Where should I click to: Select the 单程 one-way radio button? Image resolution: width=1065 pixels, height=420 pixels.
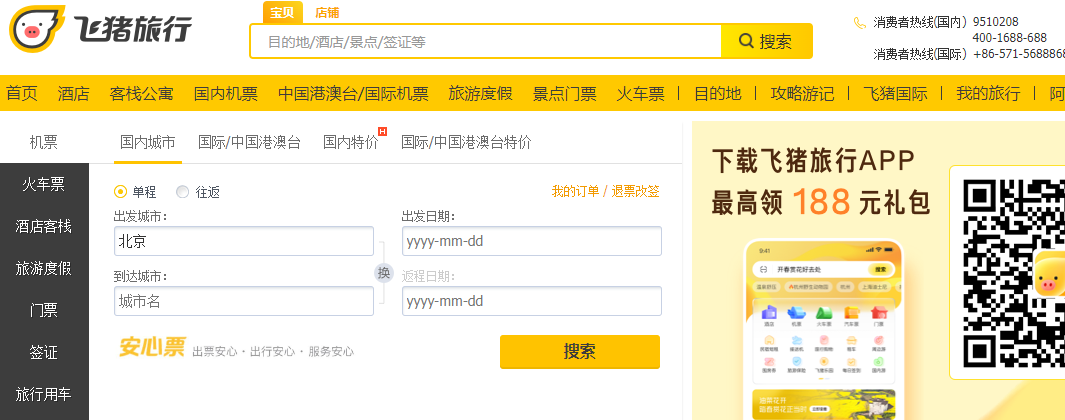[121, 192]
